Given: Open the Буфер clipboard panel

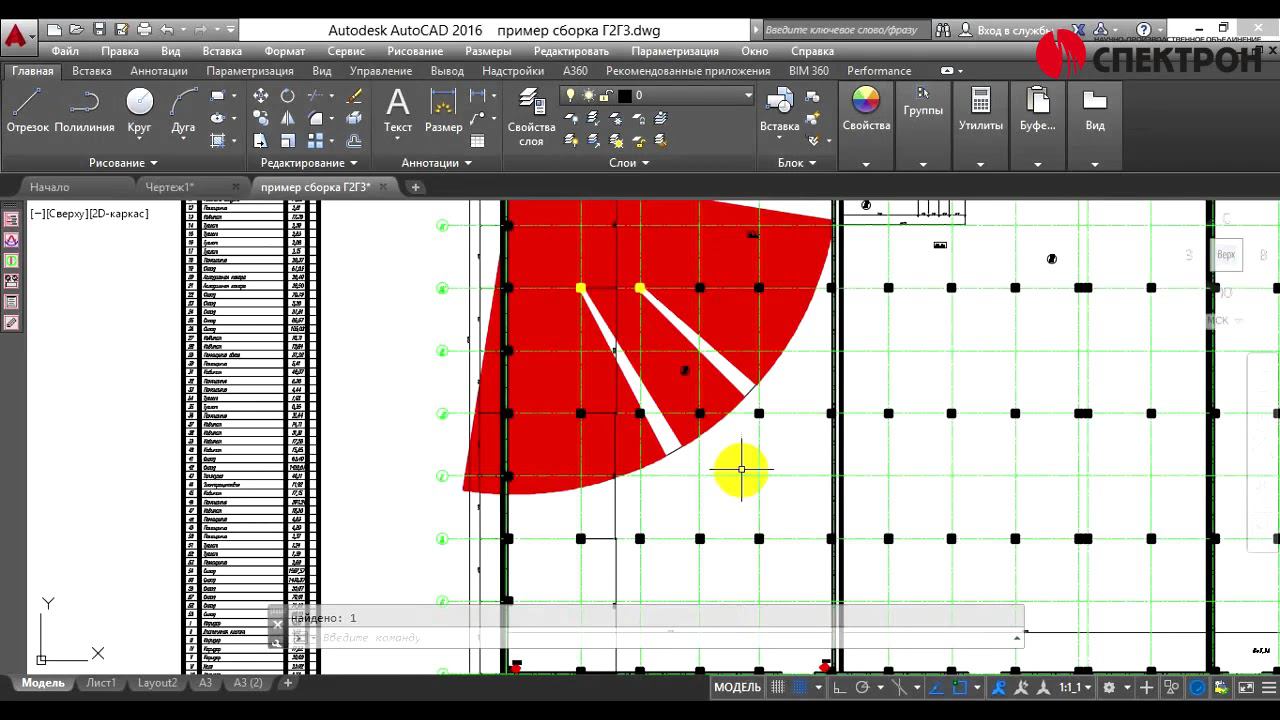Looking at the screenshot, I should point(1037,110).
